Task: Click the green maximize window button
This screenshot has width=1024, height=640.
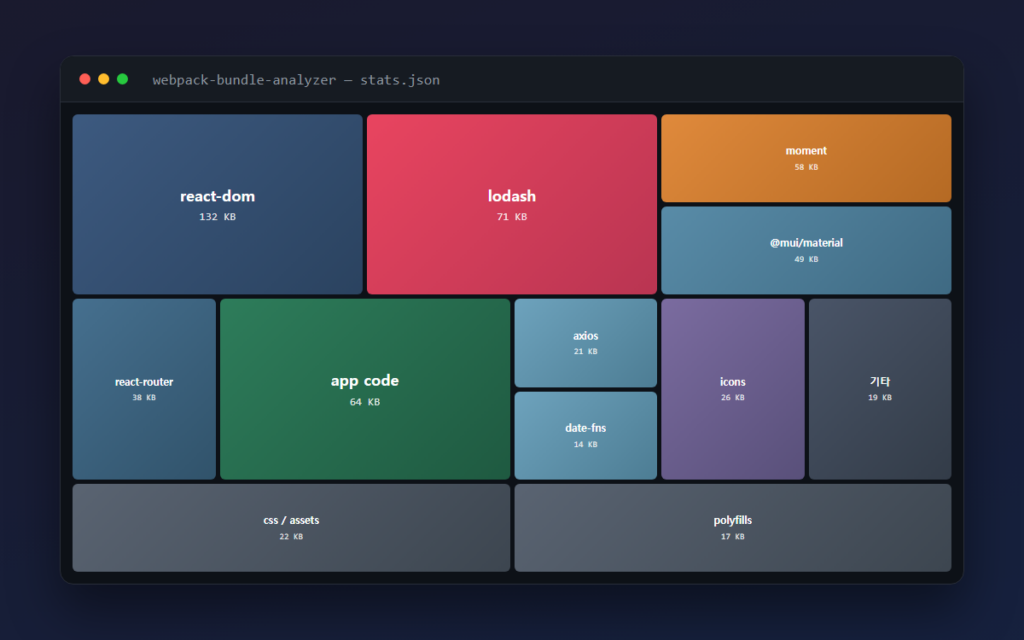Action: tap(122, 79)
